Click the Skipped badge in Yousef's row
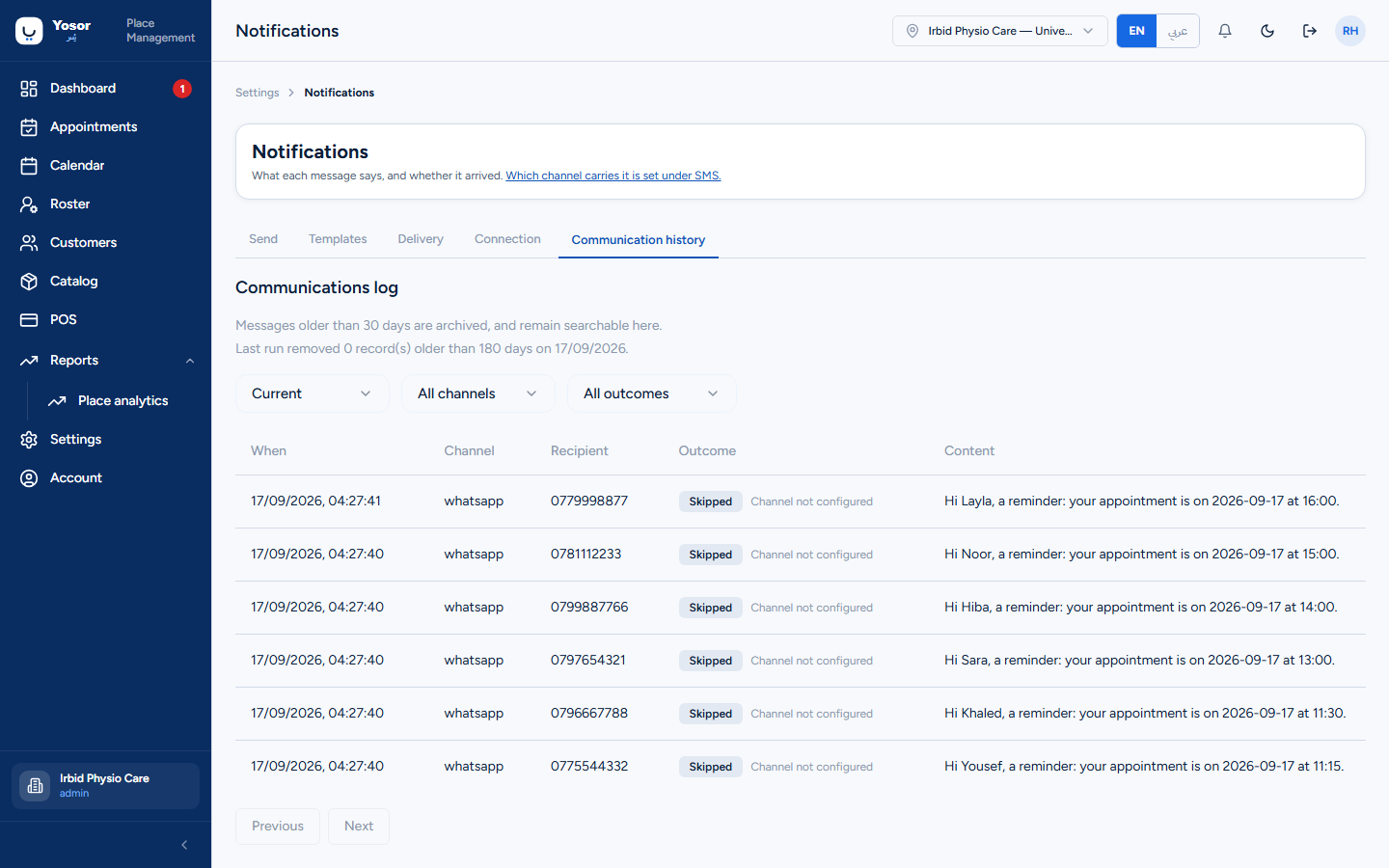 [x=711, y=767]
